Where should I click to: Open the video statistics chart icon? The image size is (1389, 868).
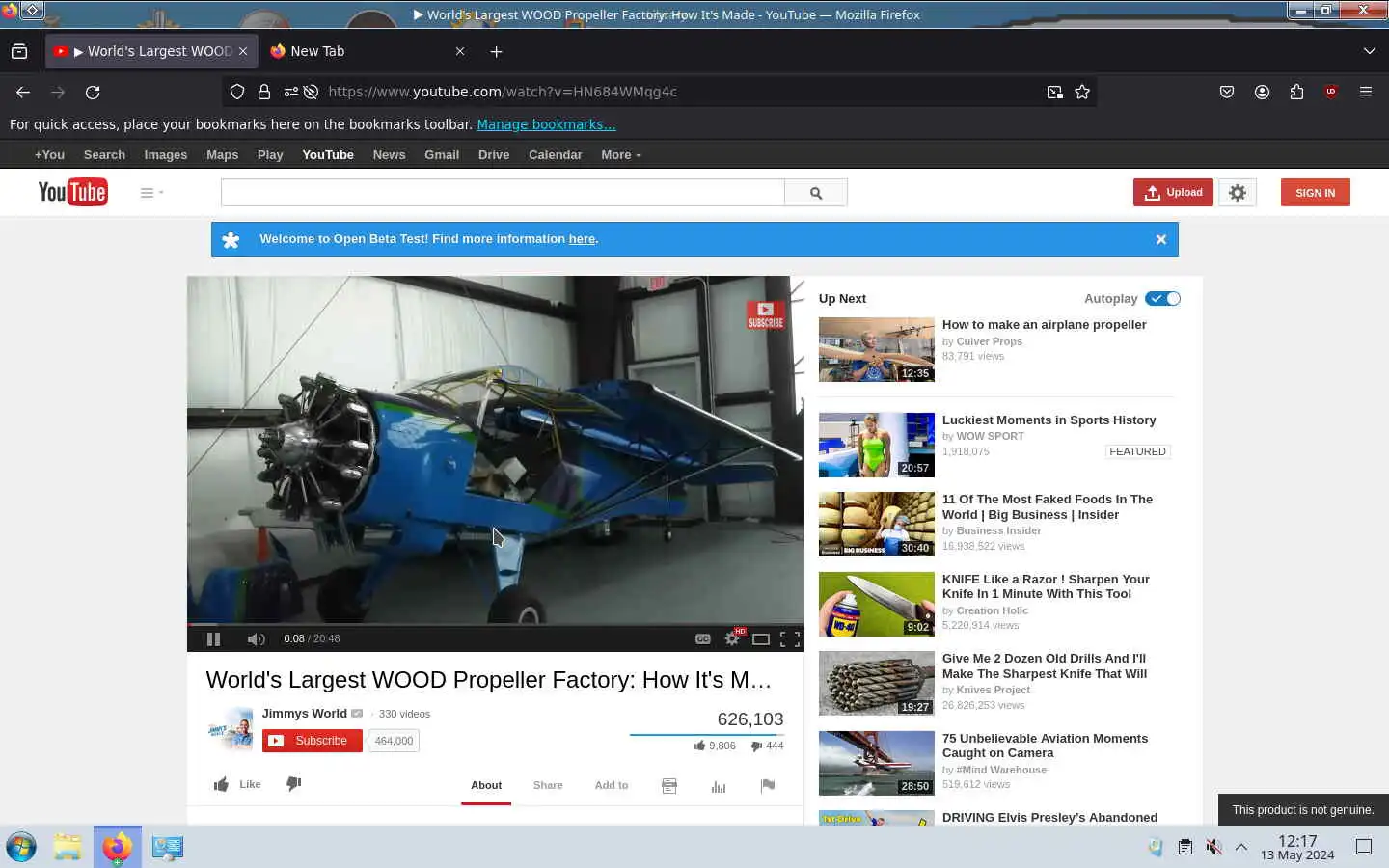click(719, 786)
